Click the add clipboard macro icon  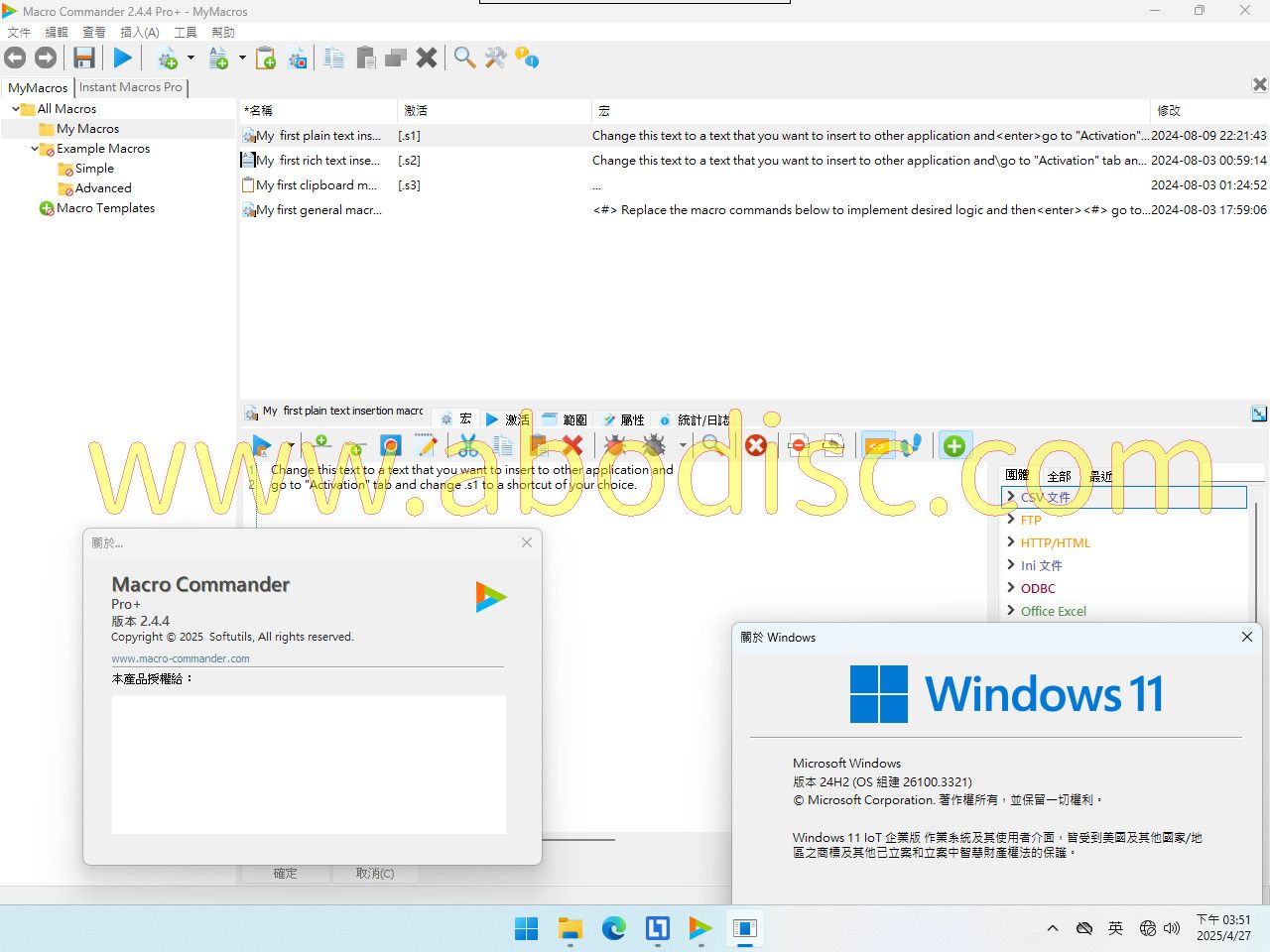click(x=266, y=59)
